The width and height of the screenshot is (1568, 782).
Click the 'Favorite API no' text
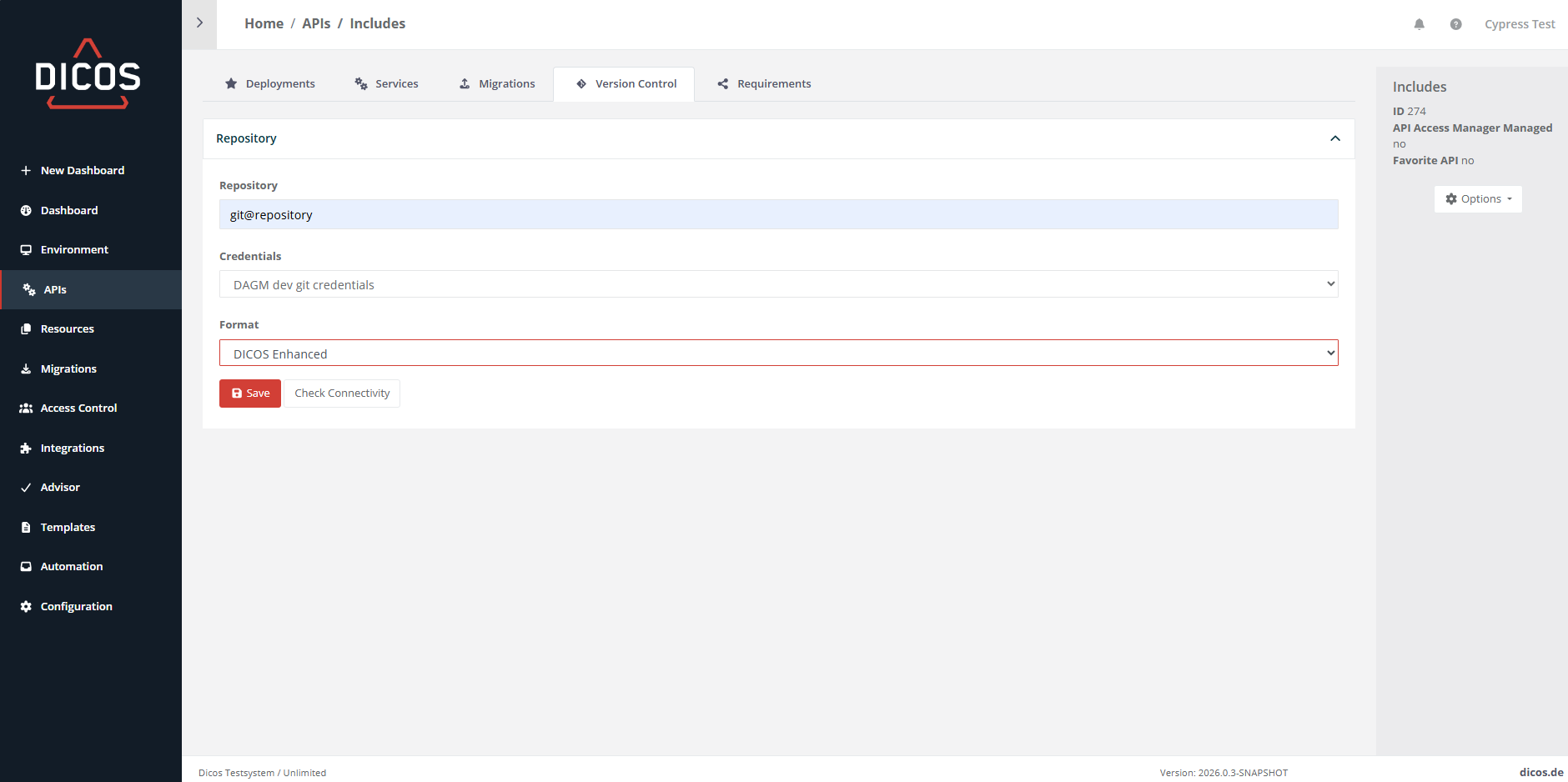tap(1434, 160)
